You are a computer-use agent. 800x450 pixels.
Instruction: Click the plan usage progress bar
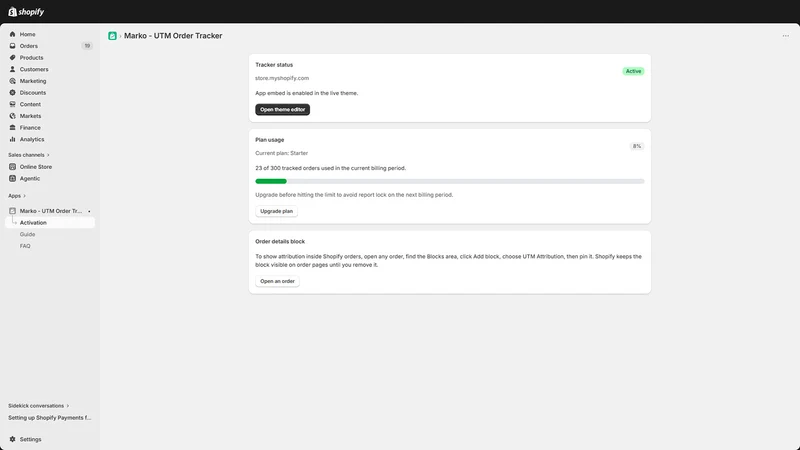(449, 181)
